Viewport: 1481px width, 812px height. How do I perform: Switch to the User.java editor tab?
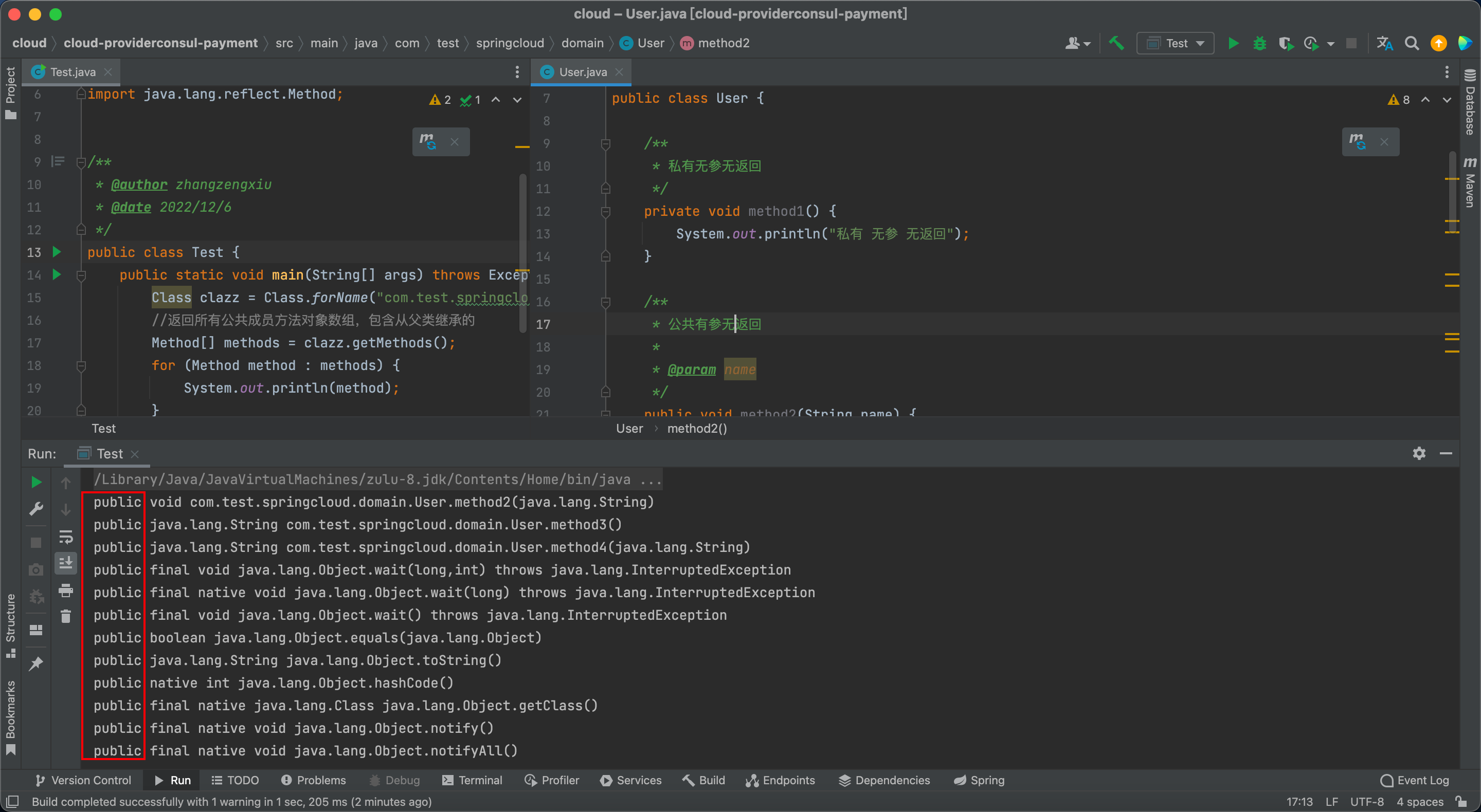[583, 72]
